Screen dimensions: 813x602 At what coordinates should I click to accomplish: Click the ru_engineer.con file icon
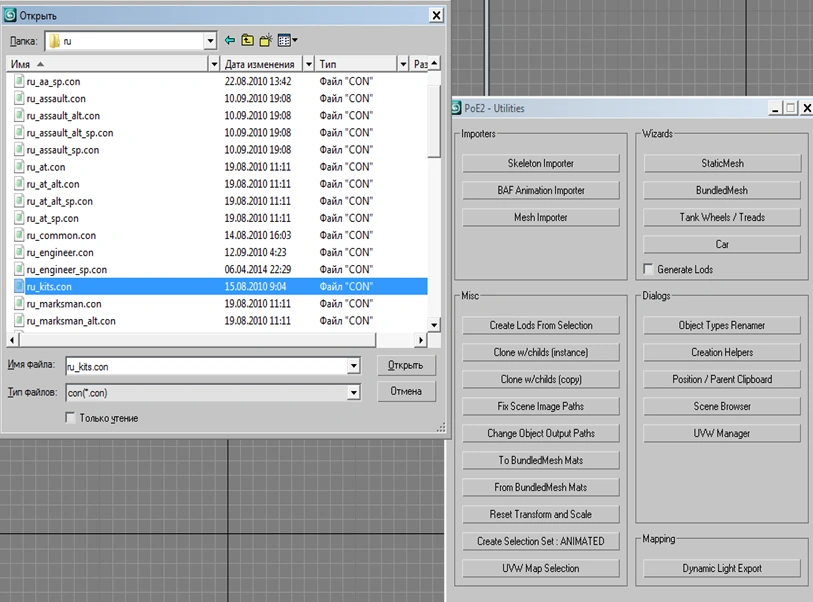(x=18, y=253)
